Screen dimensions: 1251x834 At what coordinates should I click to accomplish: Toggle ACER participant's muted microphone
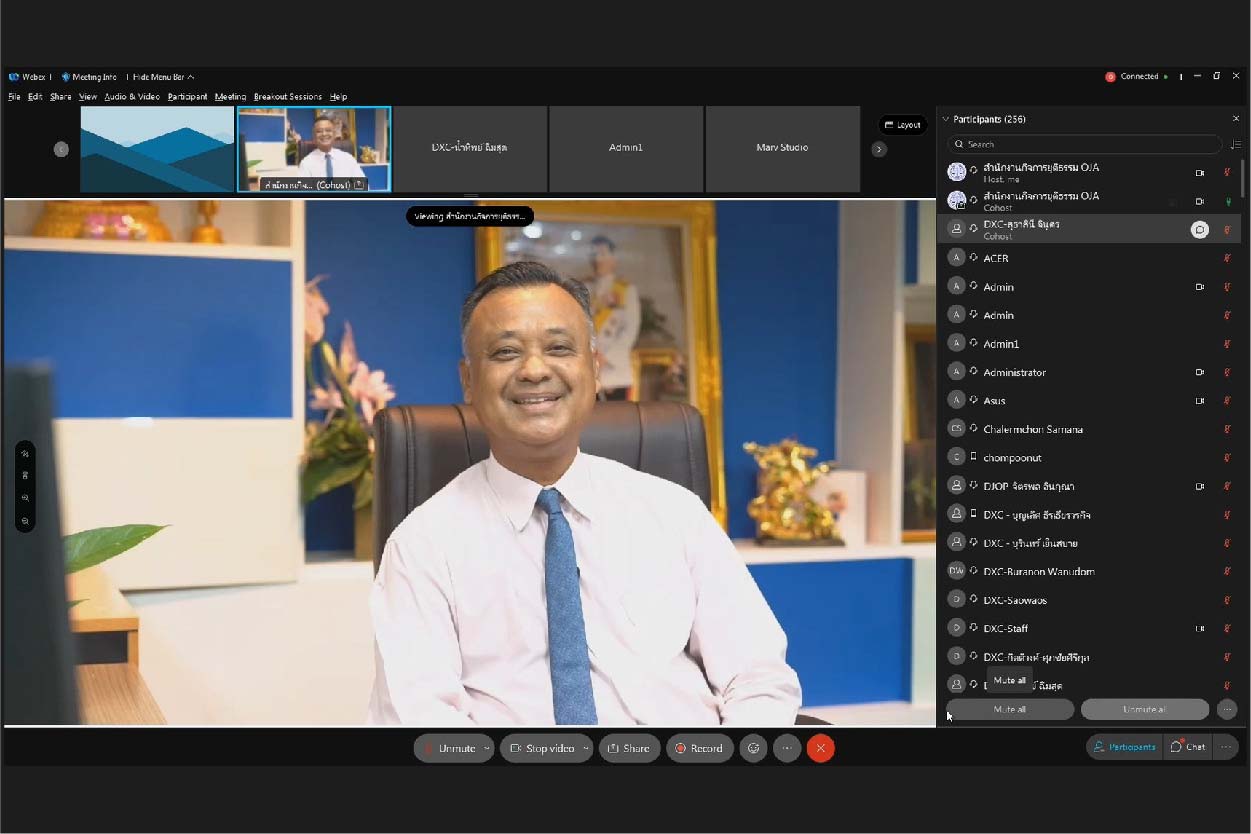pyautogui.click(x=1227, y=259)
